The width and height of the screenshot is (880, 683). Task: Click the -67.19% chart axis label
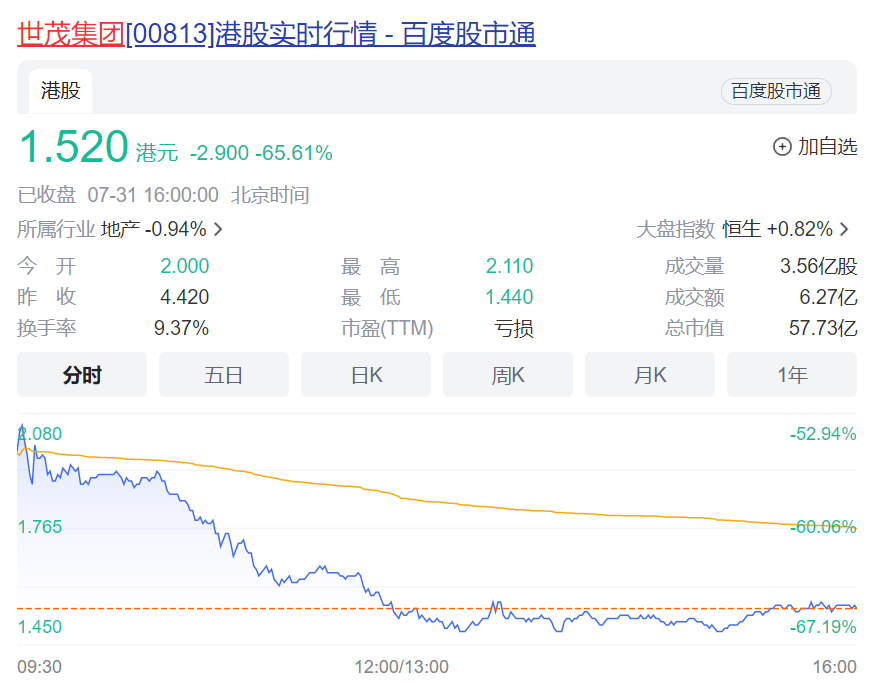point(823,627)
